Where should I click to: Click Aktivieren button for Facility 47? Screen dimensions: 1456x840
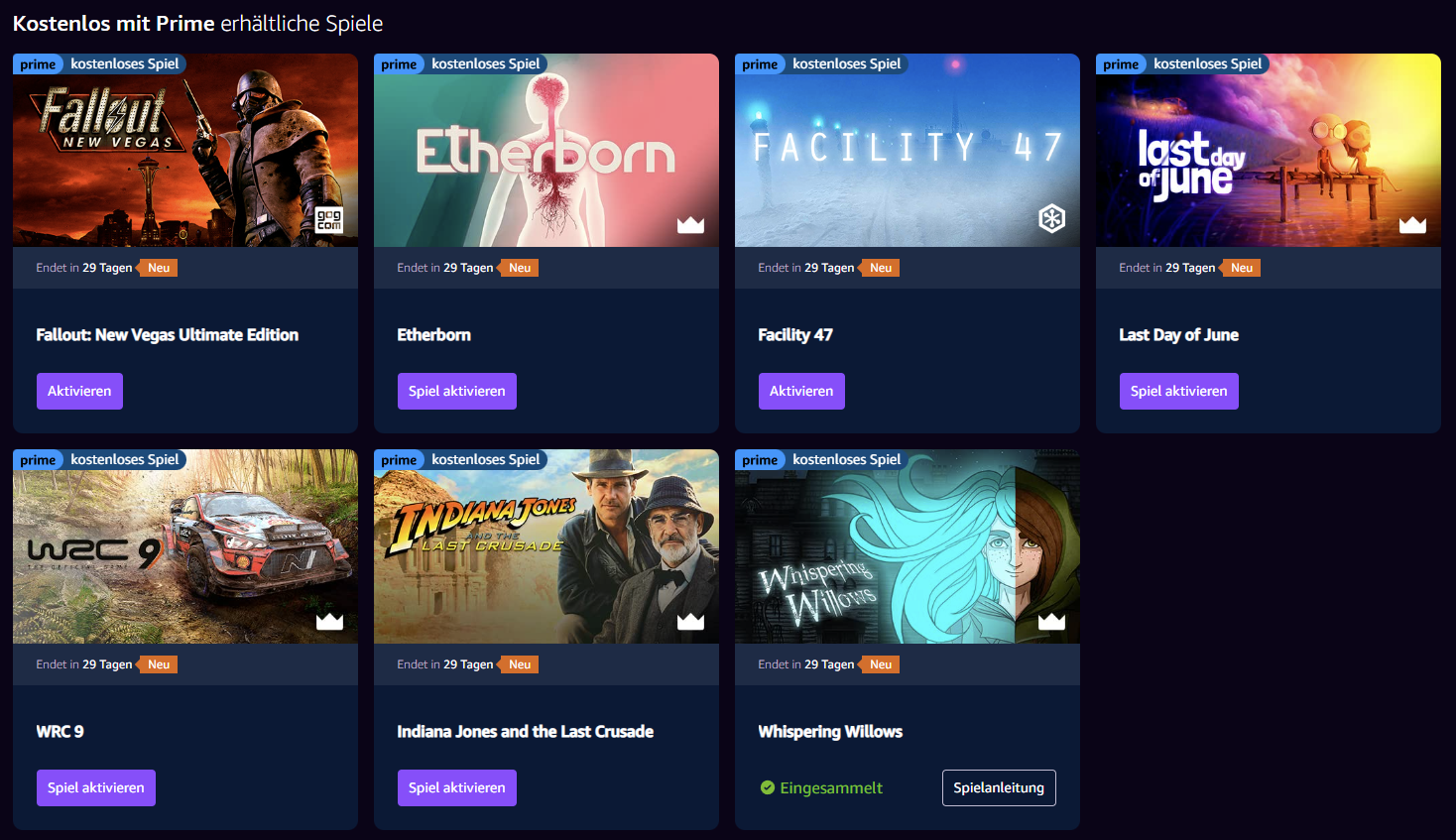[801, 391]
